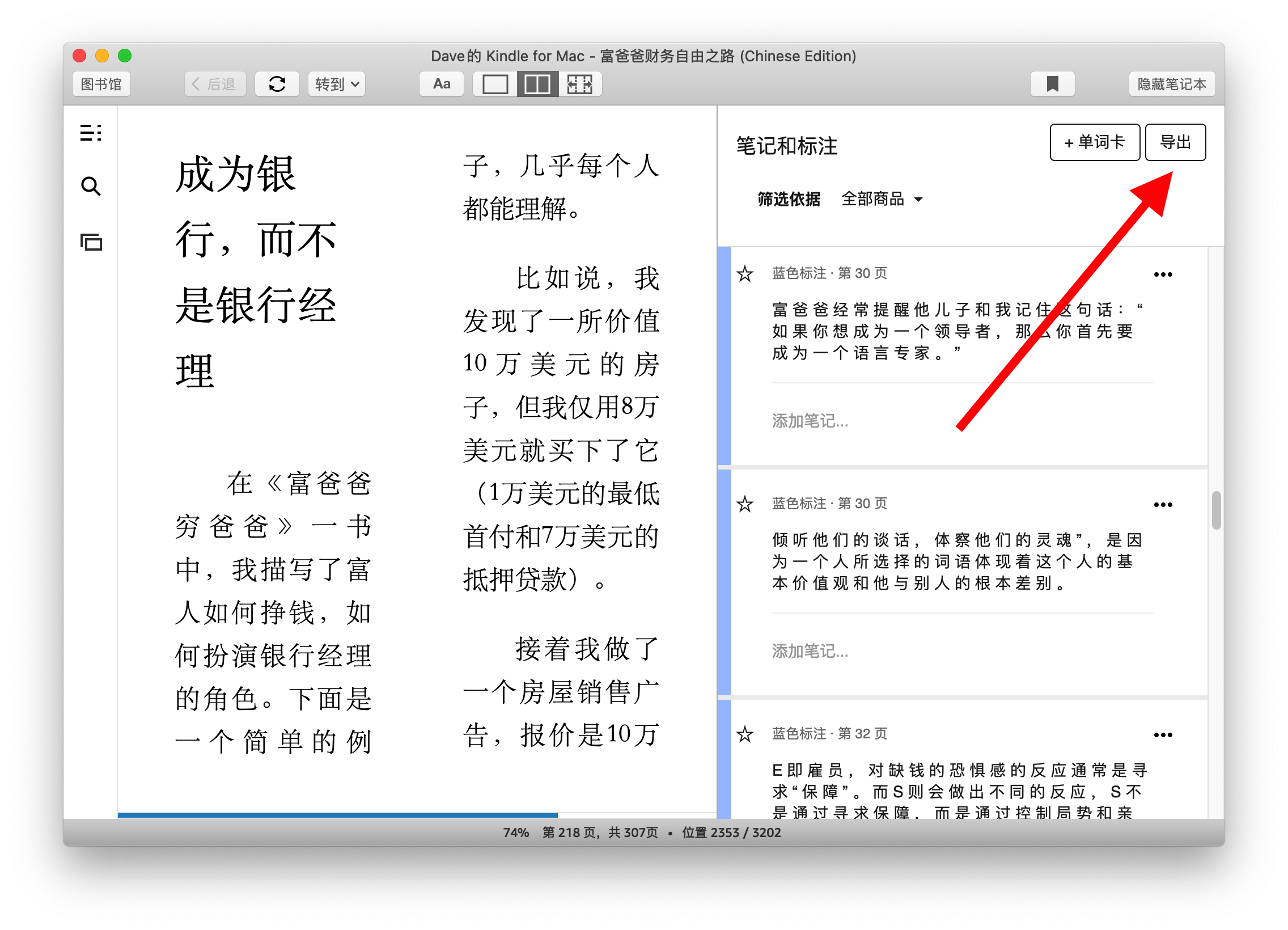Star the first page 30 highlight
The image size is (1288, 930).
pyautogui.click(x=744, y=274)
